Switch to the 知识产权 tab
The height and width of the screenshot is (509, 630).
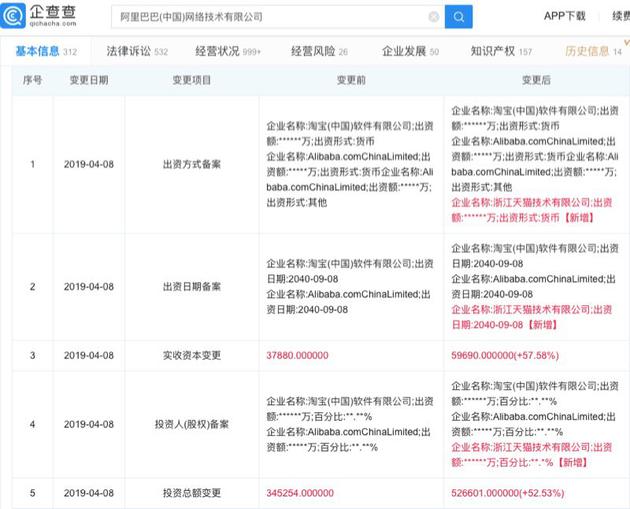(x=501, y=51)
